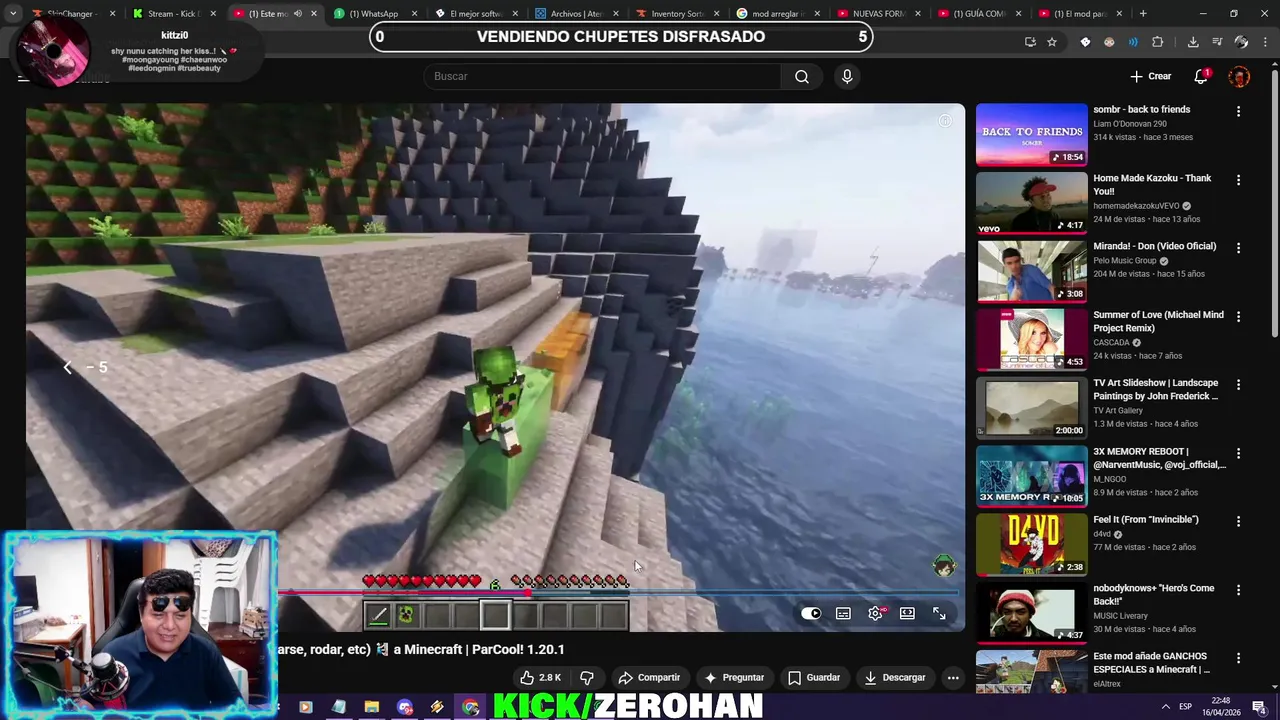Switch to theater mode in the player
The width and height of the screenshot is (1280, 720).
tap(907, 614)
